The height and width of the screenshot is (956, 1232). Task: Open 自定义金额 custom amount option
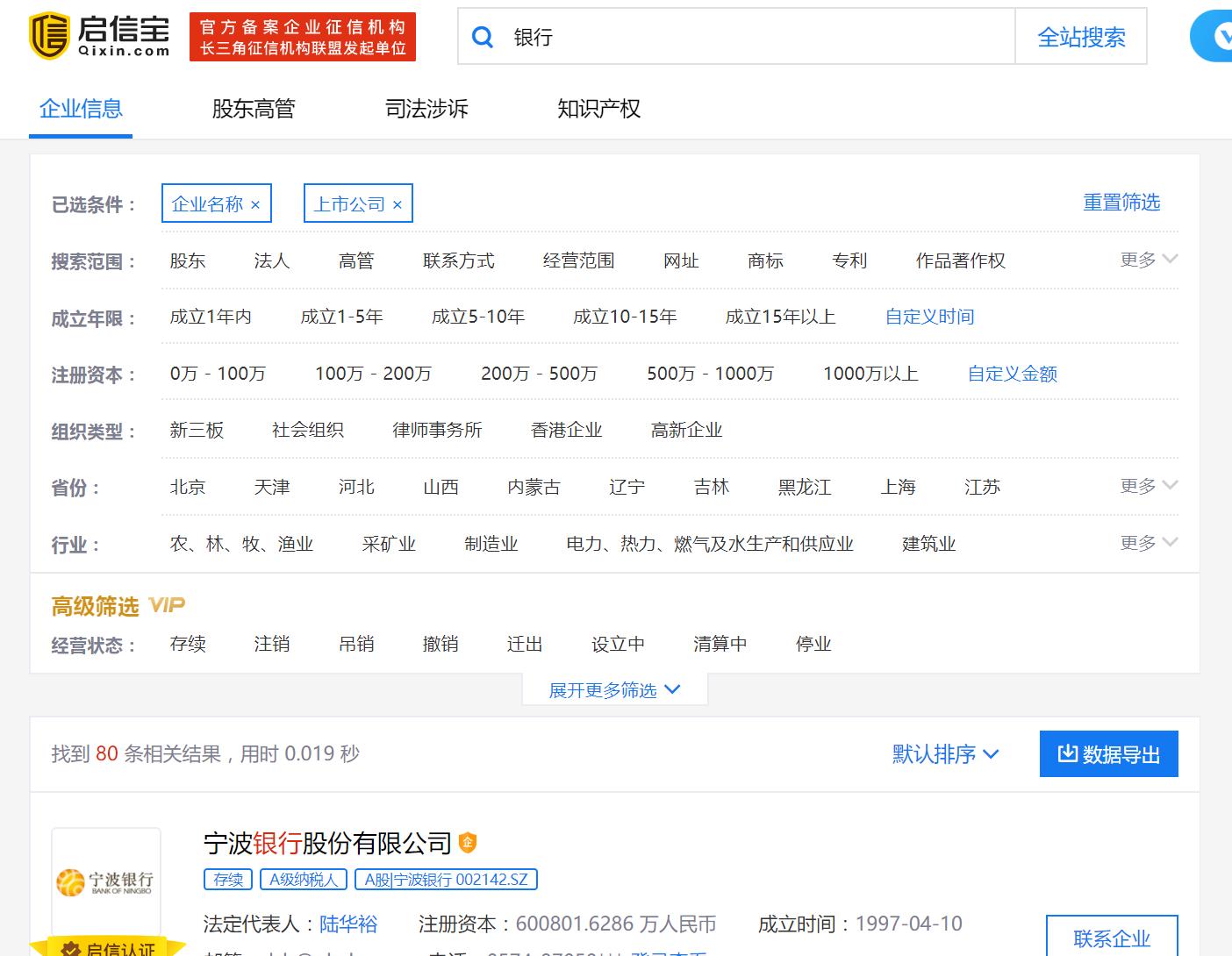pyautogui.click(x=1013, y=374)
